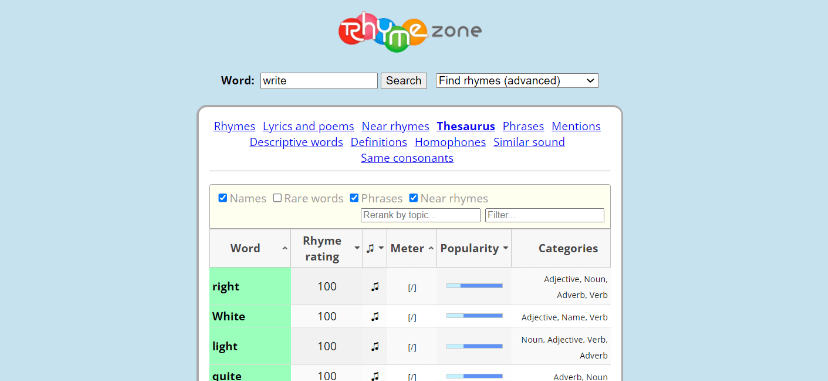Play music note for 'right' row
Viewport: 828px width, 381px height.
[x=375, y=287]
